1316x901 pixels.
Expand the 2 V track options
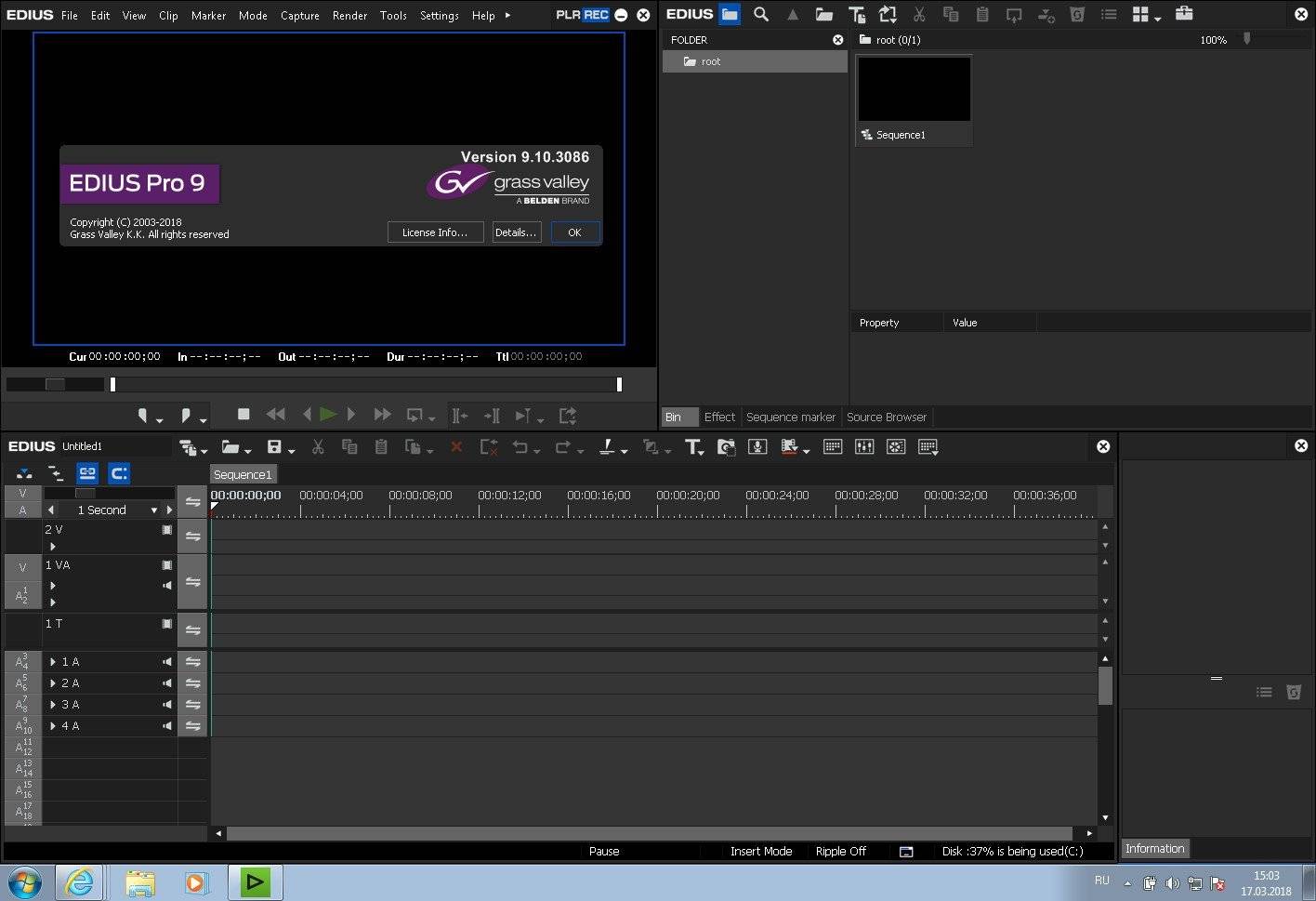point(53,547)
